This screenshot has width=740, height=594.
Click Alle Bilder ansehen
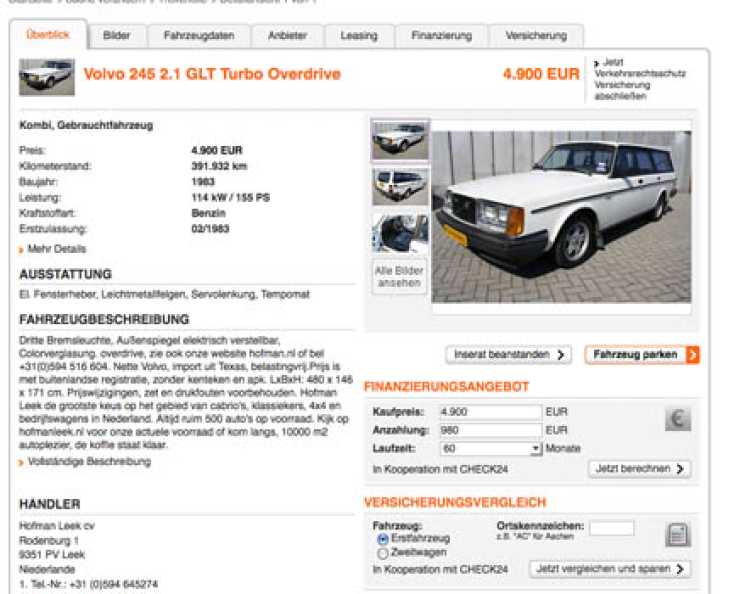[400, 276]
